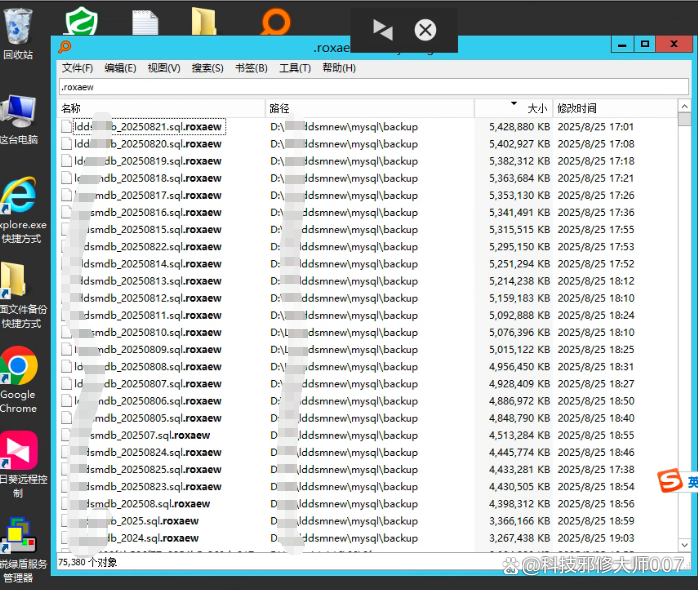Sort results by the 大小 column
The height and width of the screenshot is (590, 698).
536,108
